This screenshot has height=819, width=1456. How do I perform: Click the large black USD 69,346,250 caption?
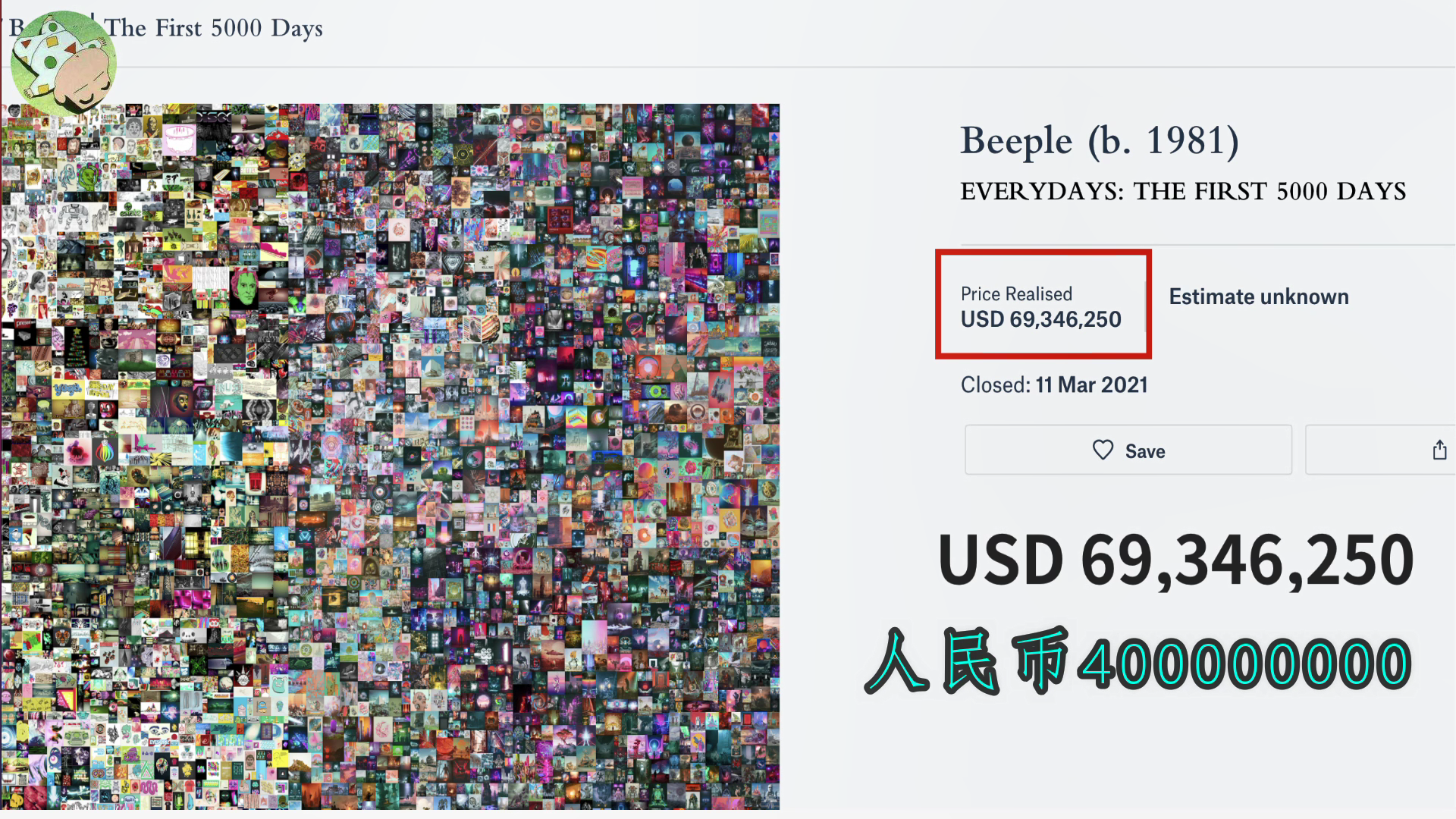click(1176, 561)
